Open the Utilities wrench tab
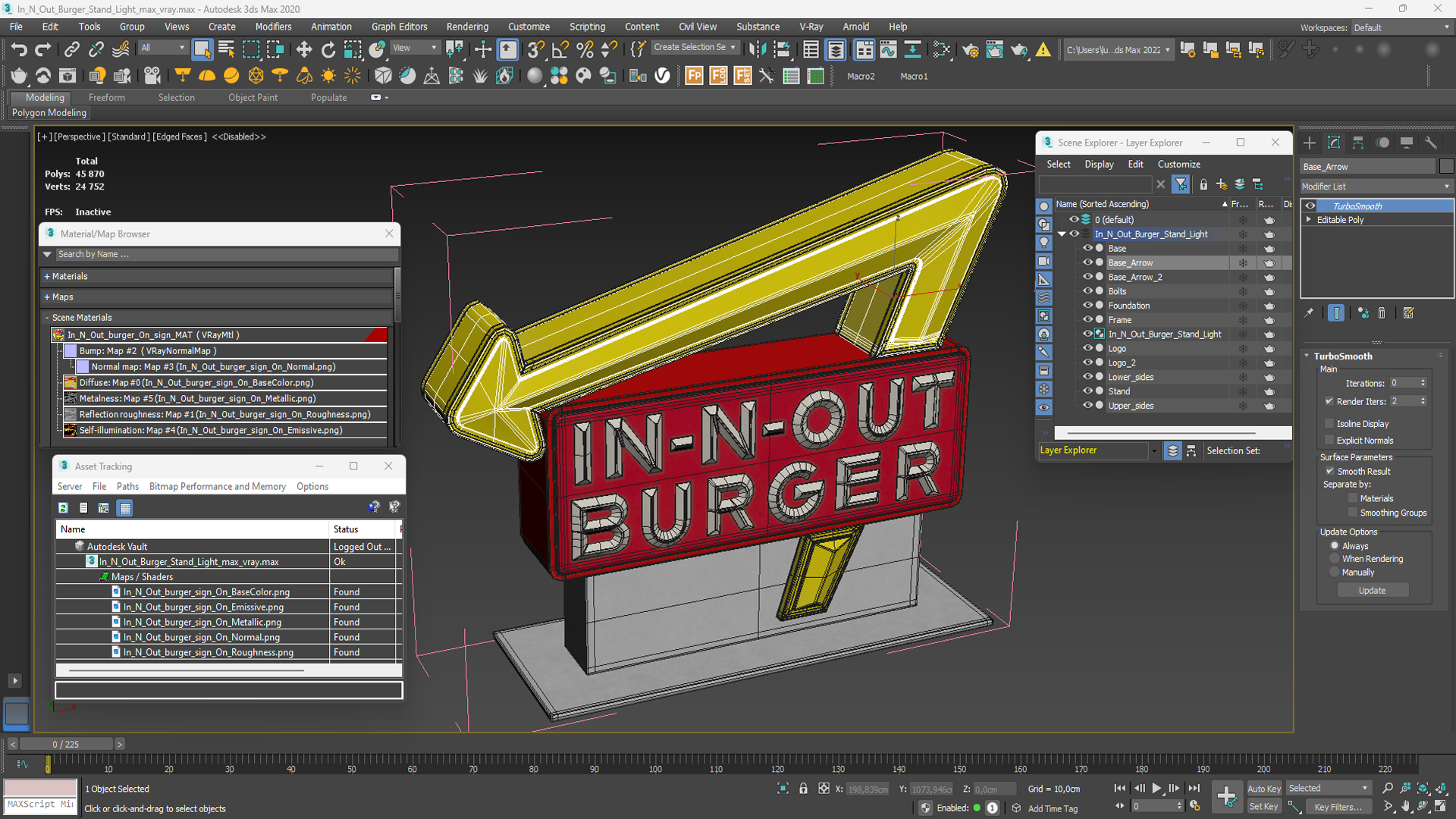This screenshot has height=819, width=1456. click(1431, 143)
